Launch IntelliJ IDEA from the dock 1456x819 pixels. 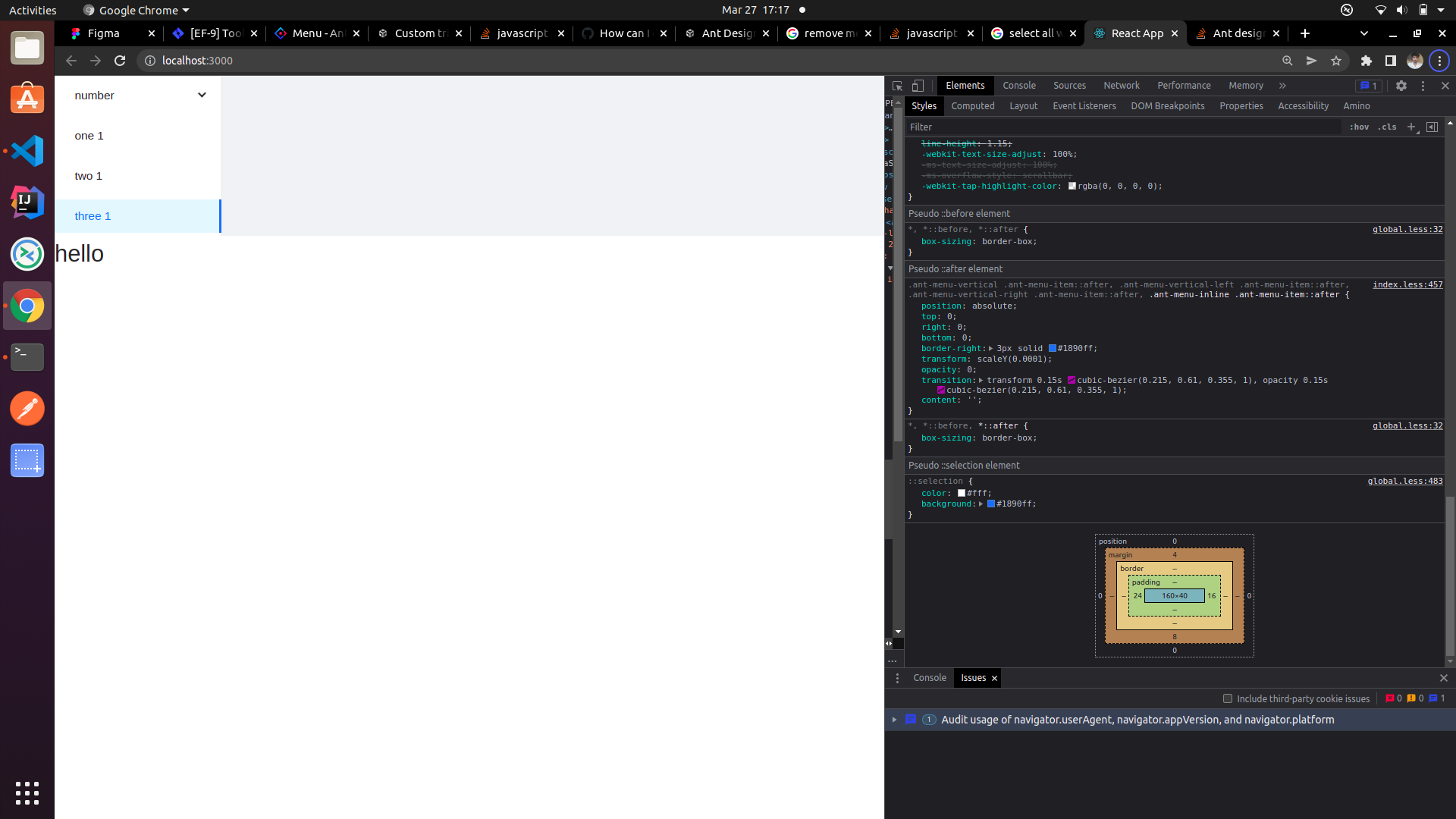pos(27,202)
